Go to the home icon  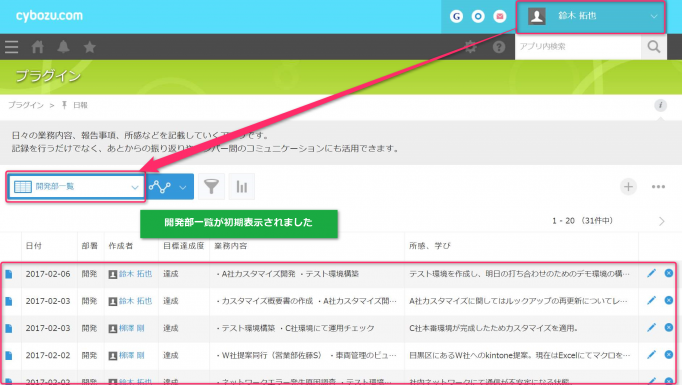click(x=37, y=47)
